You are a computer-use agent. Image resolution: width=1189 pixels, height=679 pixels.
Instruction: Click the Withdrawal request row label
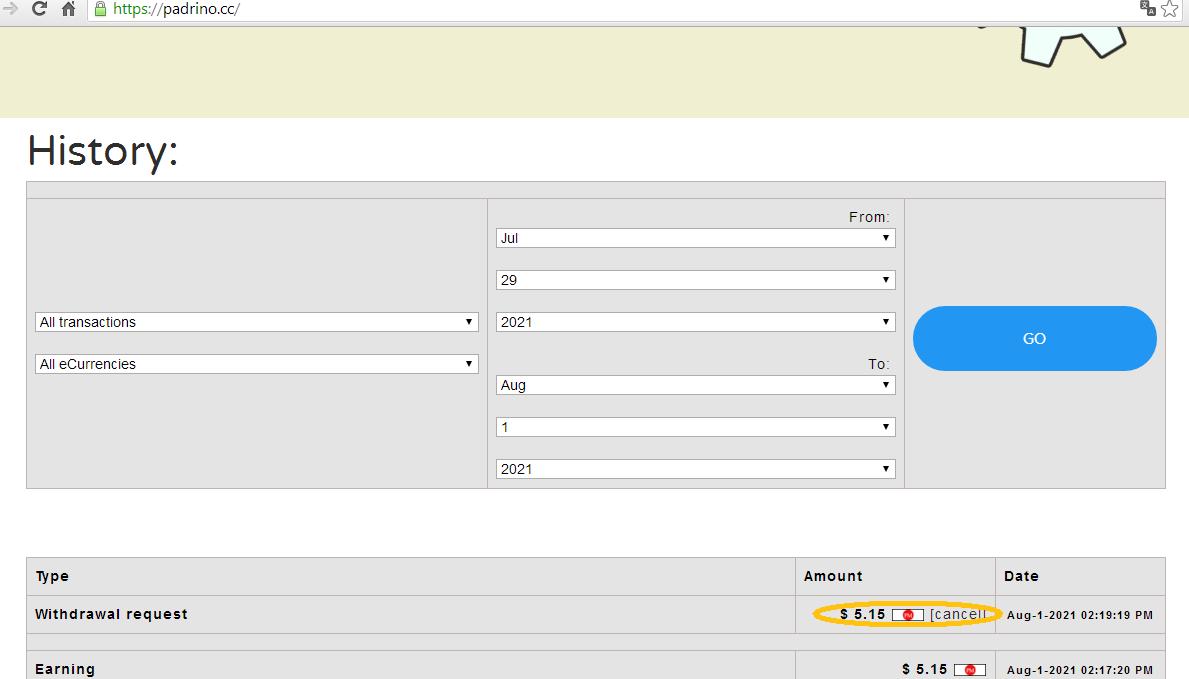pos(111,614)
